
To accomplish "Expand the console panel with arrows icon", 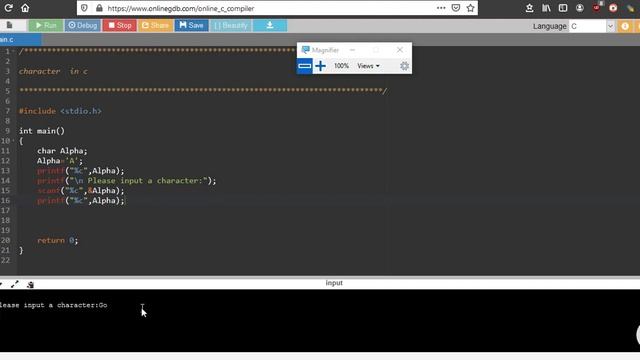I will [15, 284].
